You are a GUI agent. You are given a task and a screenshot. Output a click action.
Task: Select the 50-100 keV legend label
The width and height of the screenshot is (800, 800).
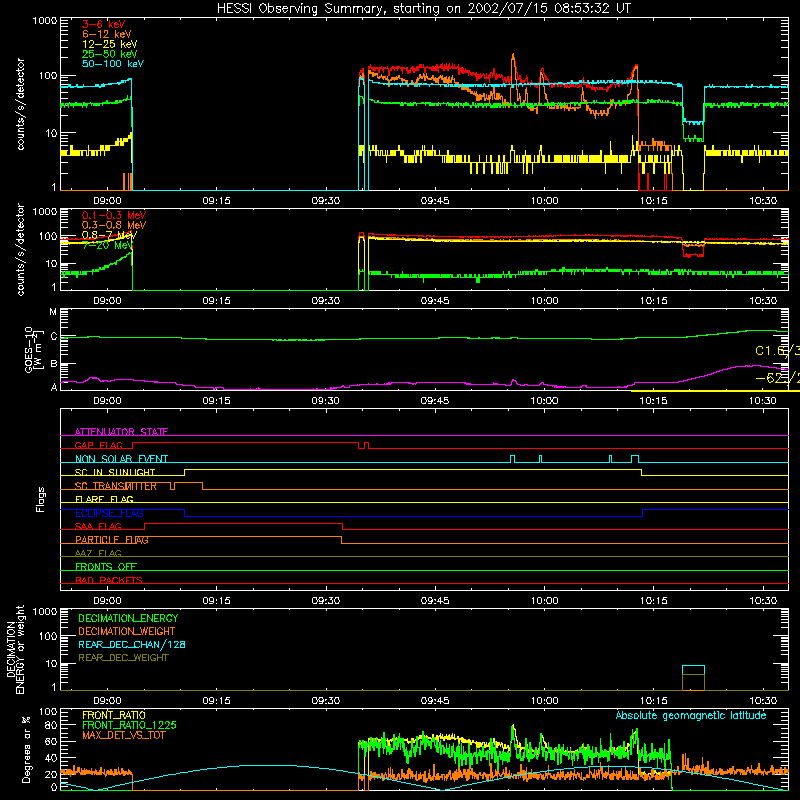tap(113, 64)
